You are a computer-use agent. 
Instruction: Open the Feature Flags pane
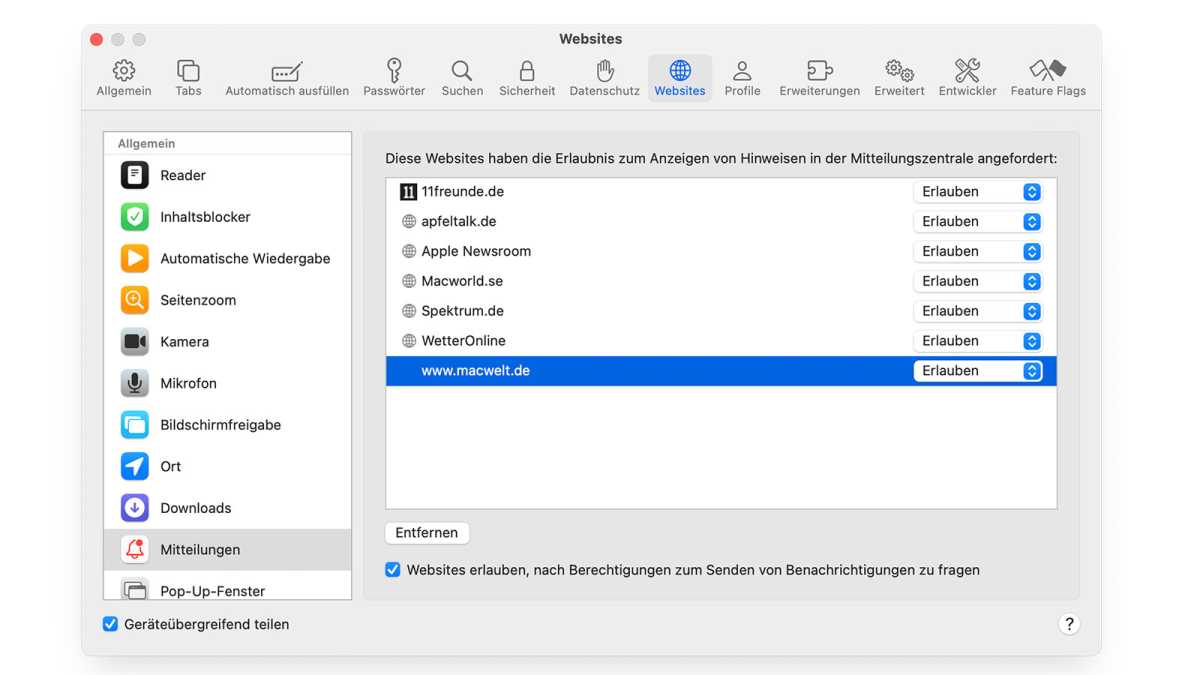[x=1048, y=78]
